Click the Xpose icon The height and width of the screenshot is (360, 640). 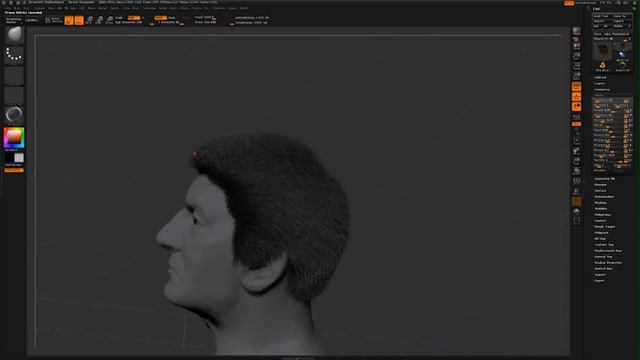(576, 221)
